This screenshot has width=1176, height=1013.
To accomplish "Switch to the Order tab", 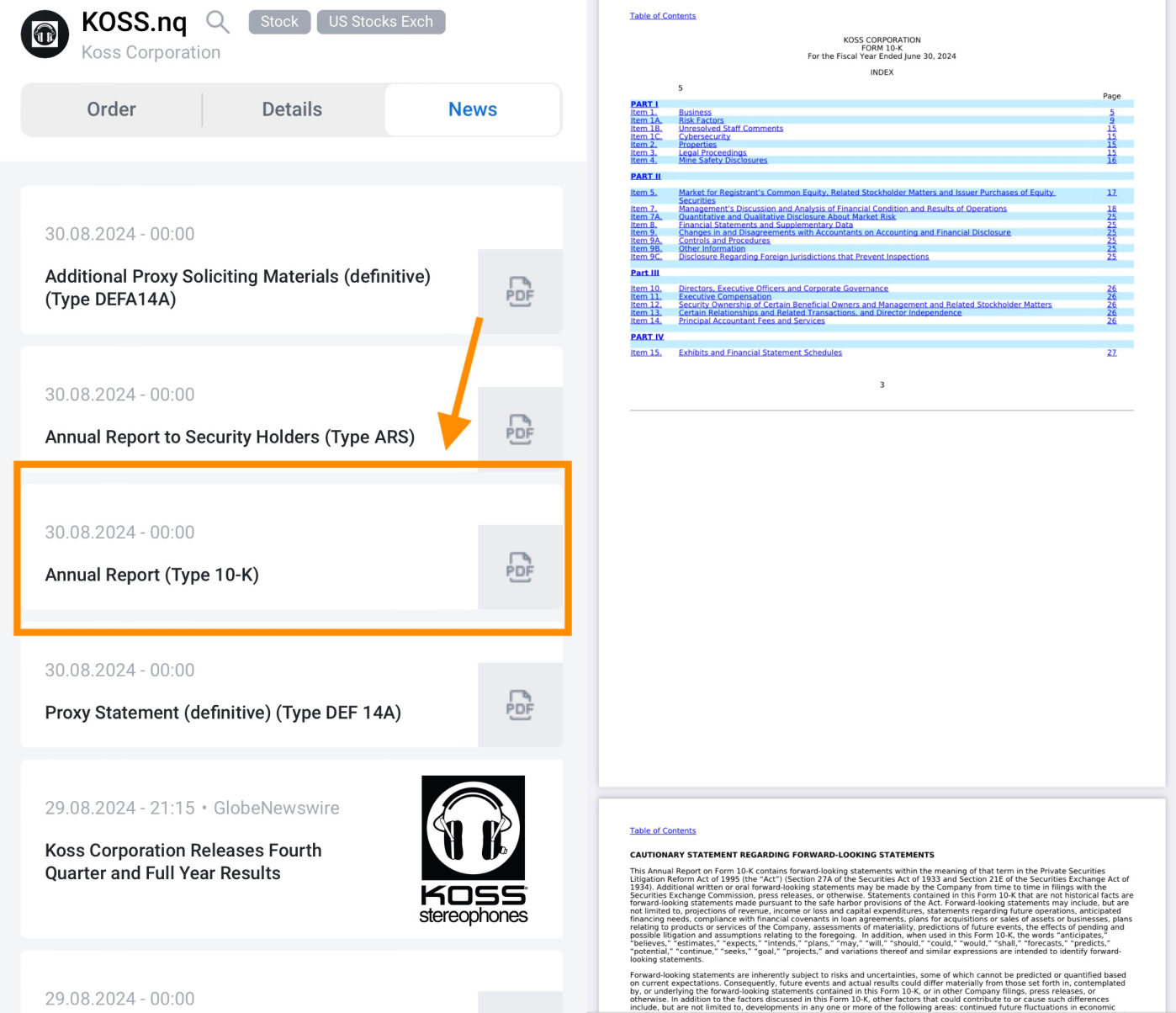I will pos(111,109).
